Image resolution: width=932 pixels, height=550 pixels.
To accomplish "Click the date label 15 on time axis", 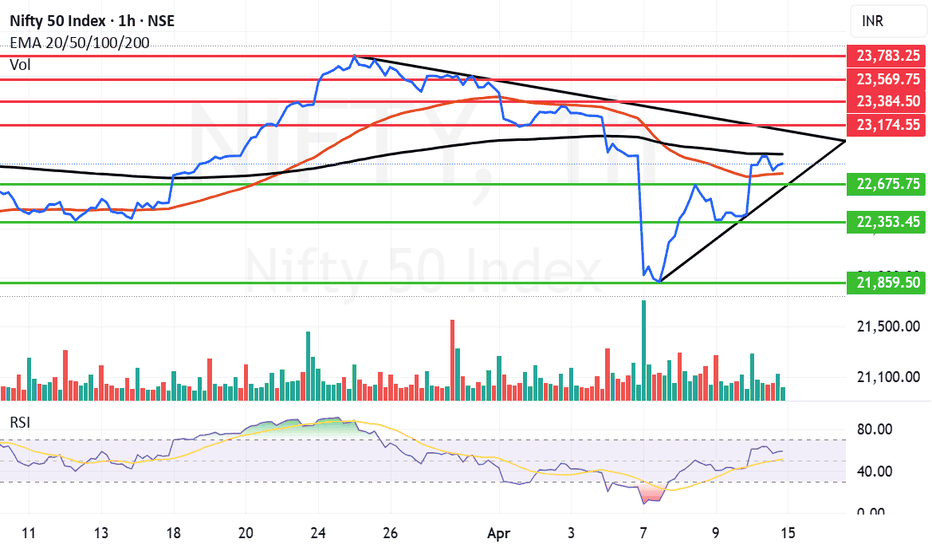I will (x=788, y=533).
